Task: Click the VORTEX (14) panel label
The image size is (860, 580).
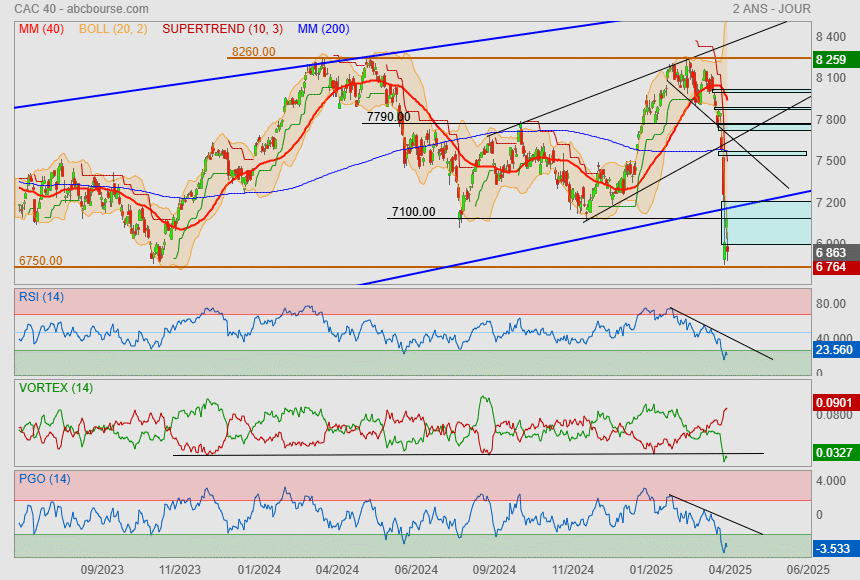Action: [56, 388]
